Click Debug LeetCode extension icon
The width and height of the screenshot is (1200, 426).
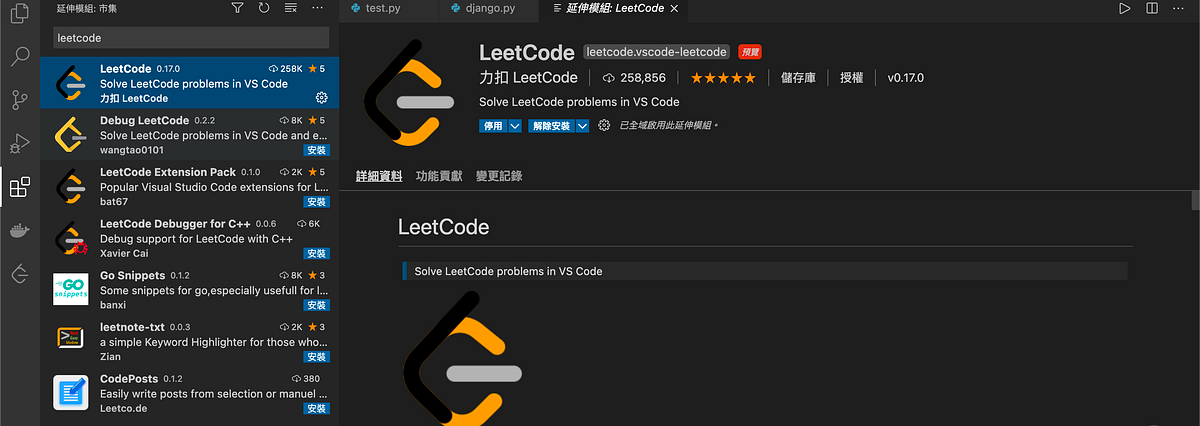[71, 133]
